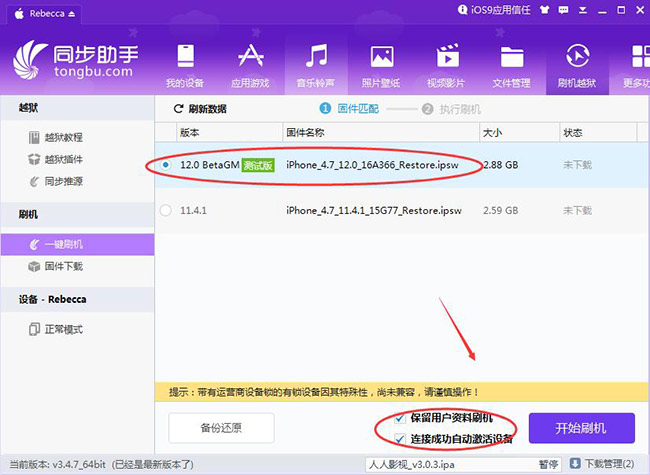Open 越狱插件 jailbreak plugins
This screenshot has height=475, width=650.
(56, 159)
